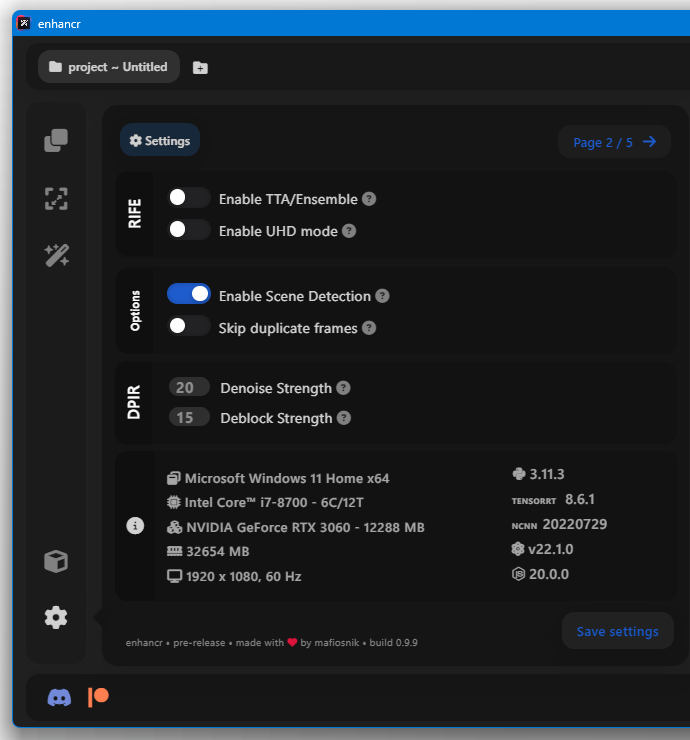Click the DPIR section label
Image resolution: width=690 pixels, height=740 pixels.
point(134,402)
